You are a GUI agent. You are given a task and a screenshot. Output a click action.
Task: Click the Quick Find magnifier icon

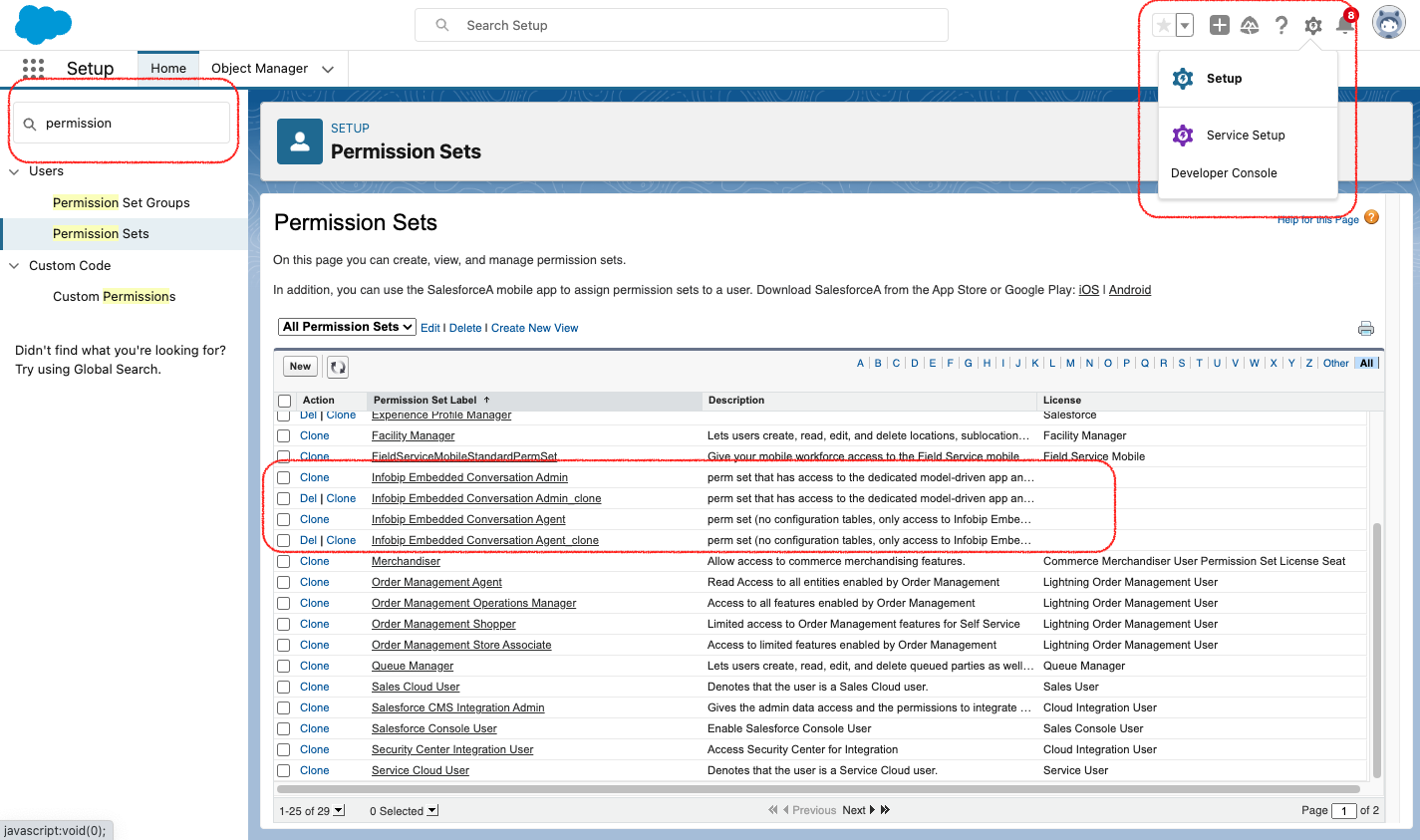point(30,124)
